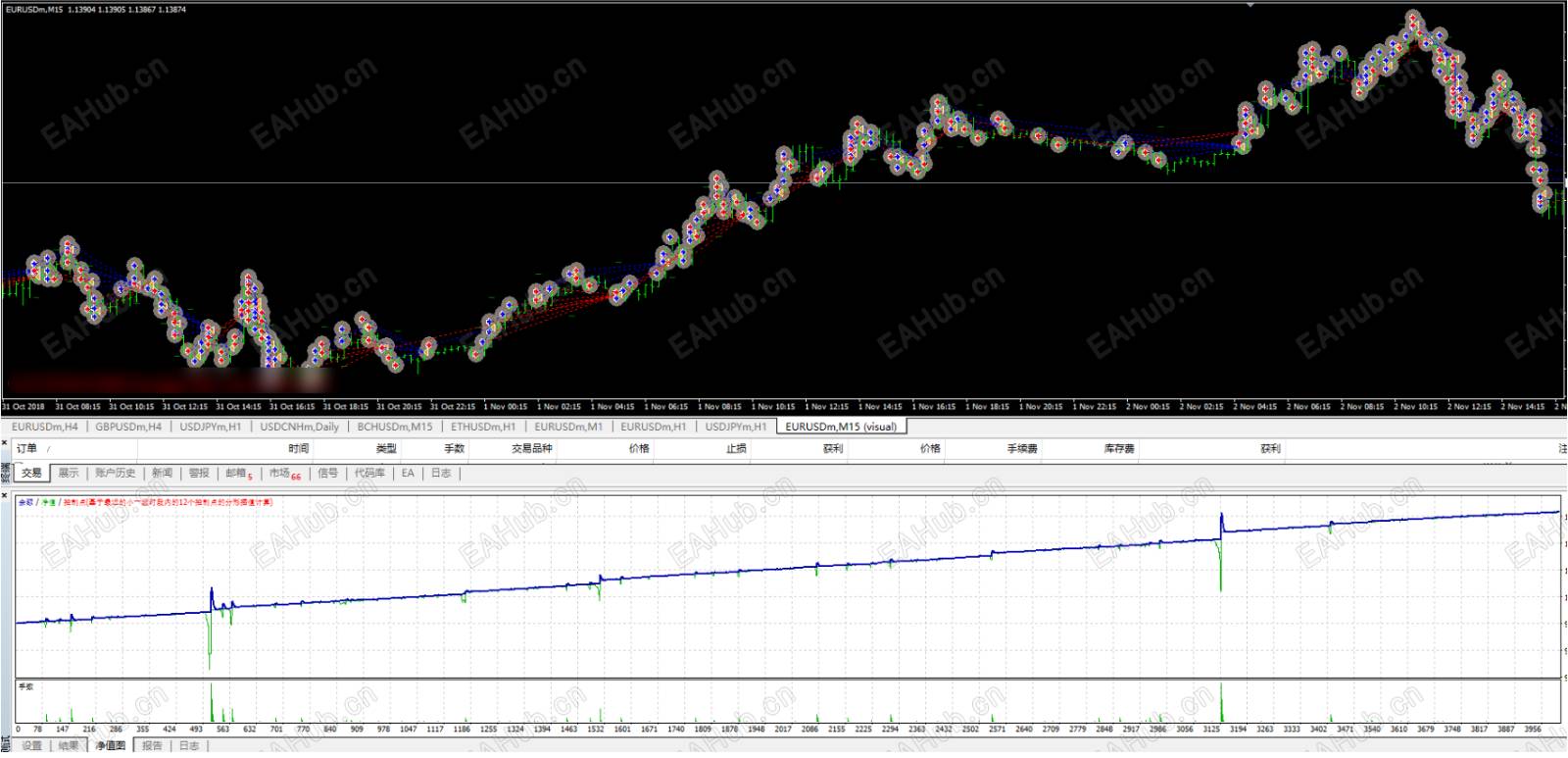Click the '2 Nov 00:15' time axis label

1148,406
